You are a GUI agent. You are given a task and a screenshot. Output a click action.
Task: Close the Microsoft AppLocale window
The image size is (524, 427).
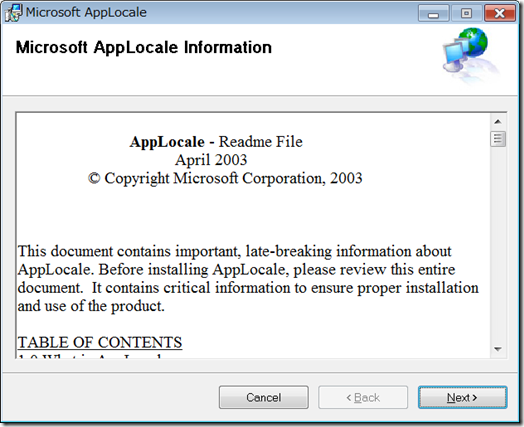click(500, 14)
